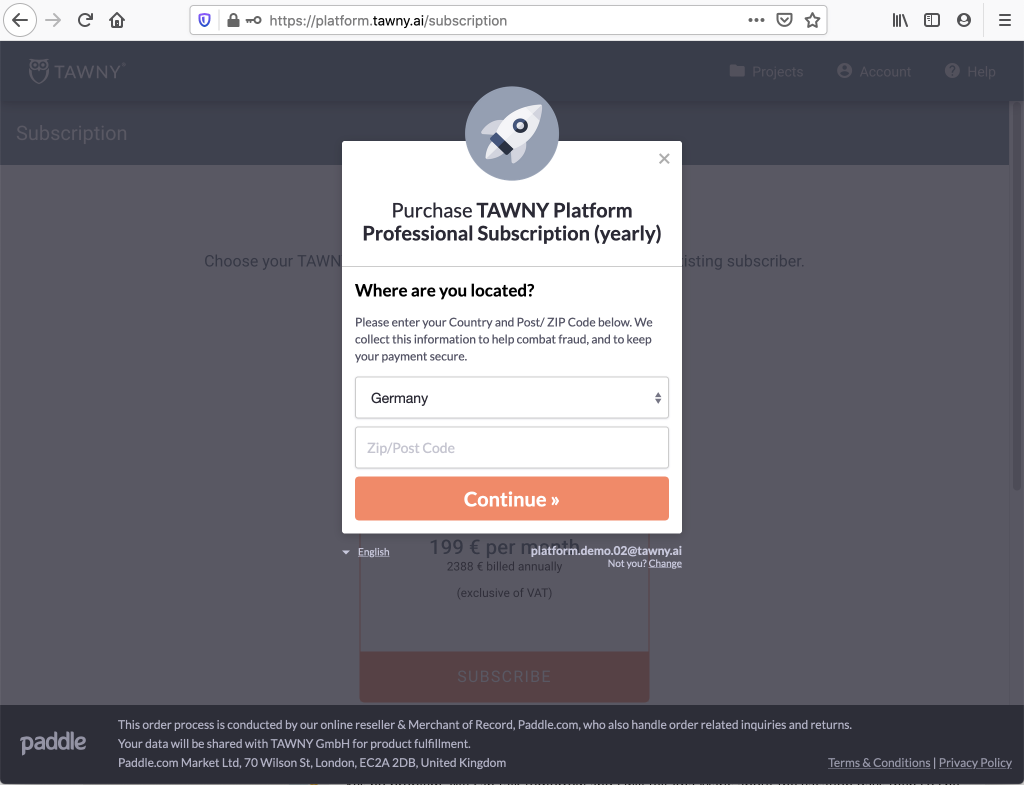
Task: Close the purchase dialog with X
Action: [664, 159]
